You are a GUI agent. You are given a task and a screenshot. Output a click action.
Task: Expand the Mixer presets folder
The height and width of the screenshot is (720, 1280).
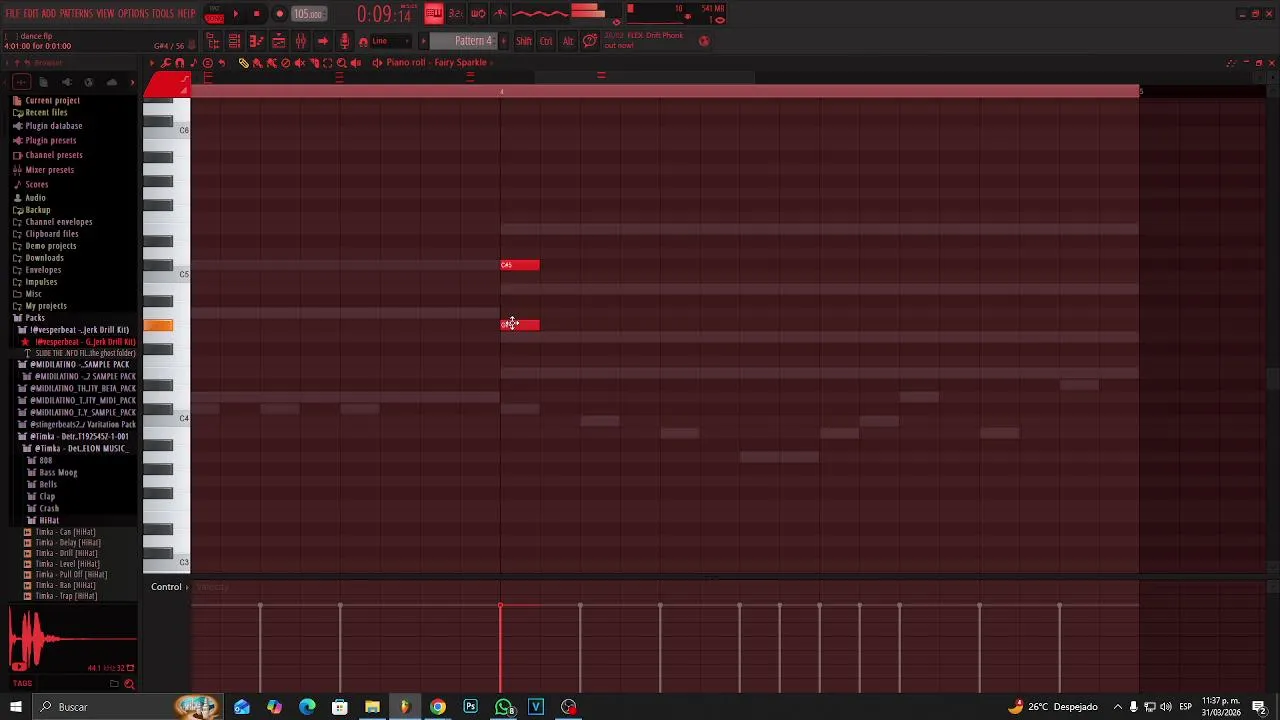[x=49, y=170]
